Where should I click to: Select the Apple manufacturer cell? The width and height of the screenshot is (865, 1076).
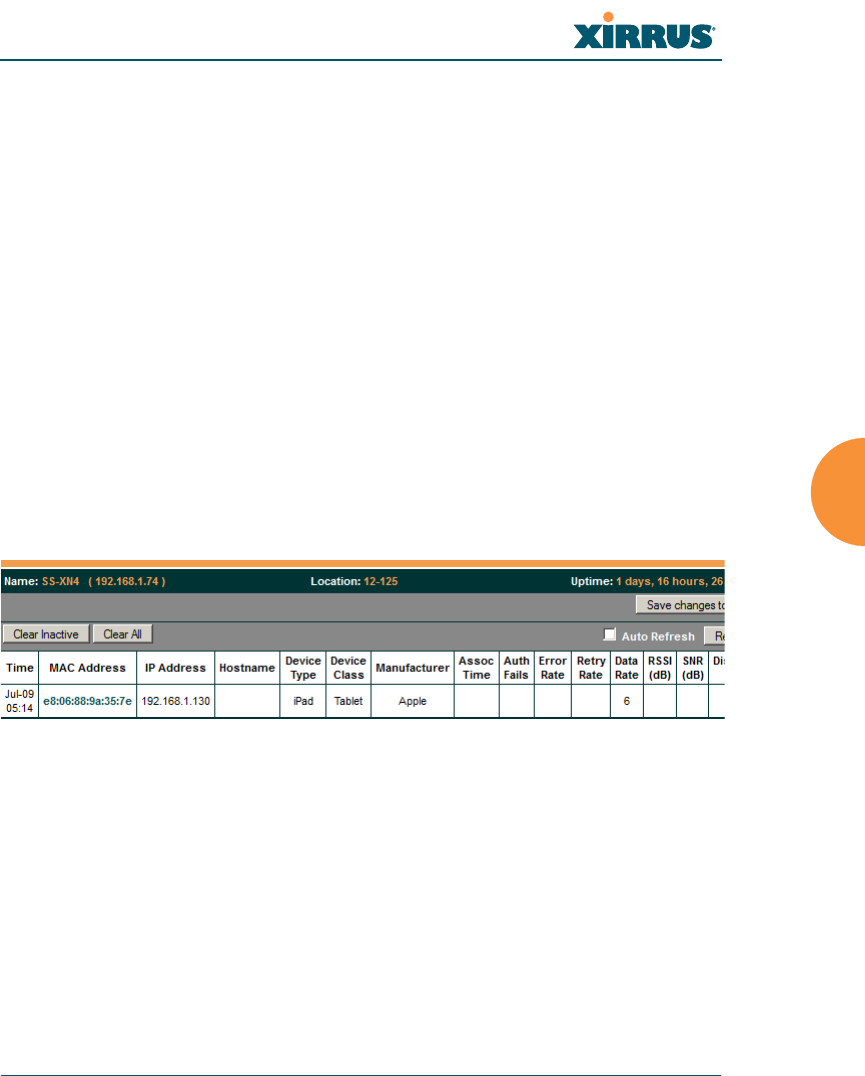click(x=412, y=701)
